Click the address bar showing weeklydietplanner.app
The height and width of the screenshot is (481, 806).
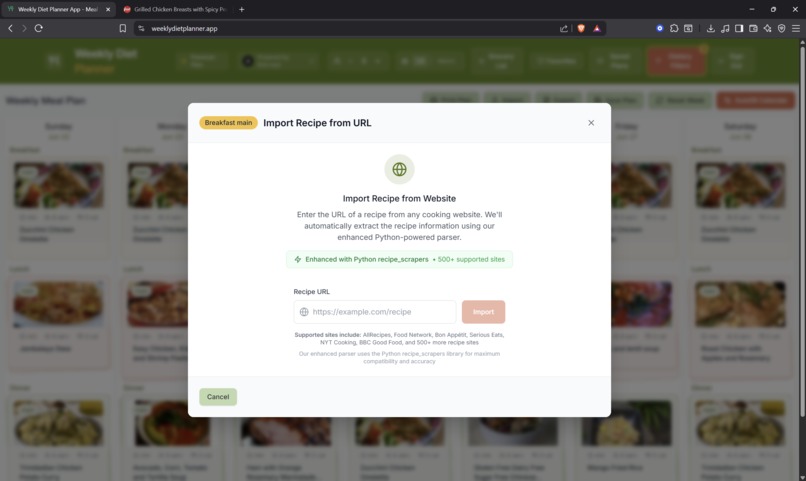click(x=350, y=28)
